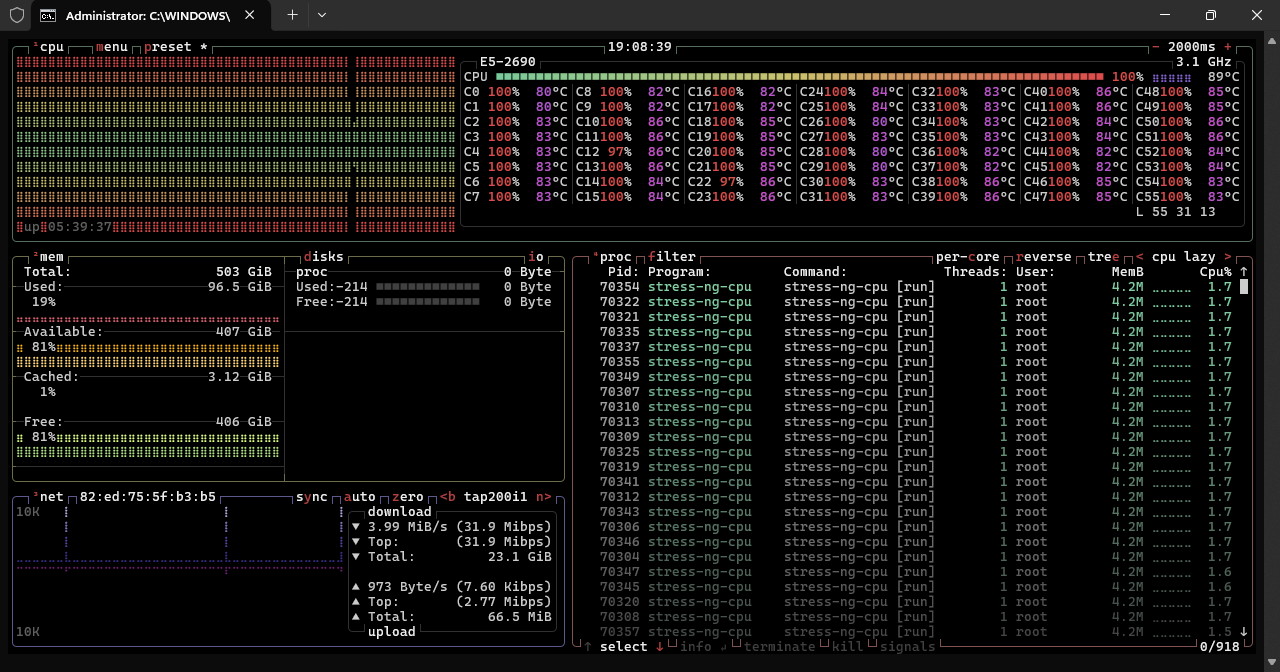
Task: Click terminate in the proc footer
Action: [x=780, y=647]
